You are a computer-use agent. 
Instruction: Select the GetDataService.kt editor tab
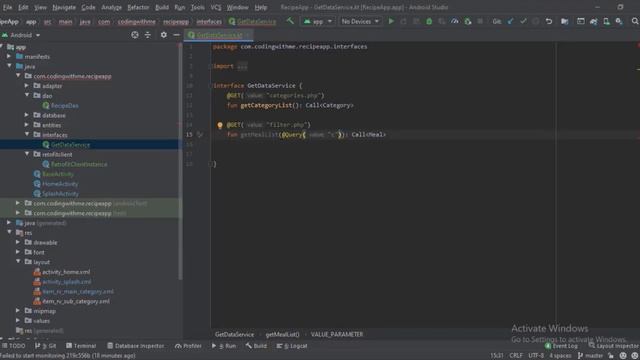coord(218,35)
